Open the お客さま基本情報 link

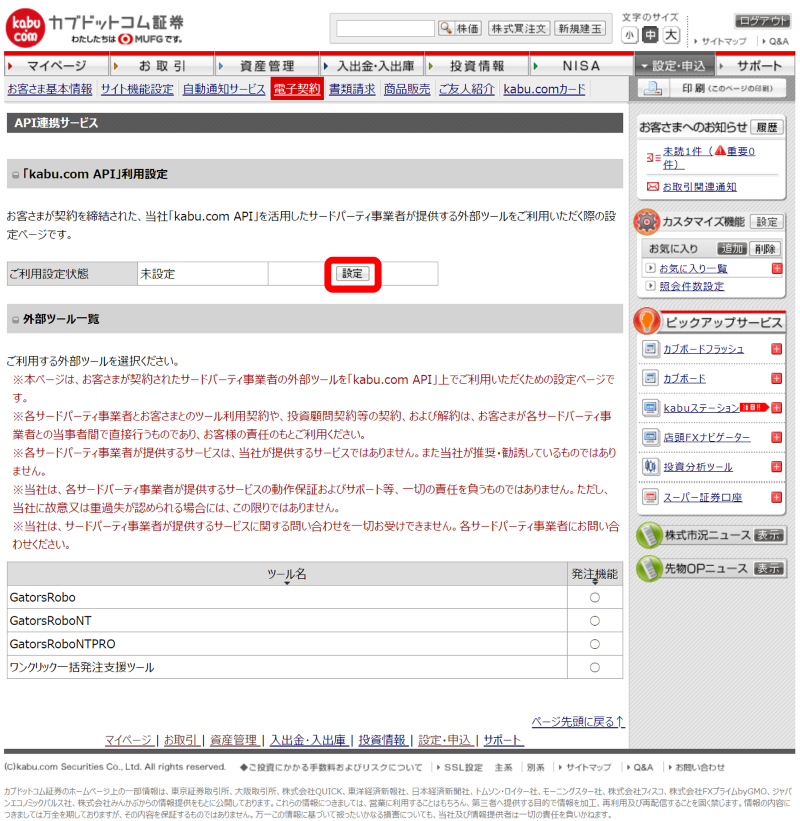(x=50, y=89)
